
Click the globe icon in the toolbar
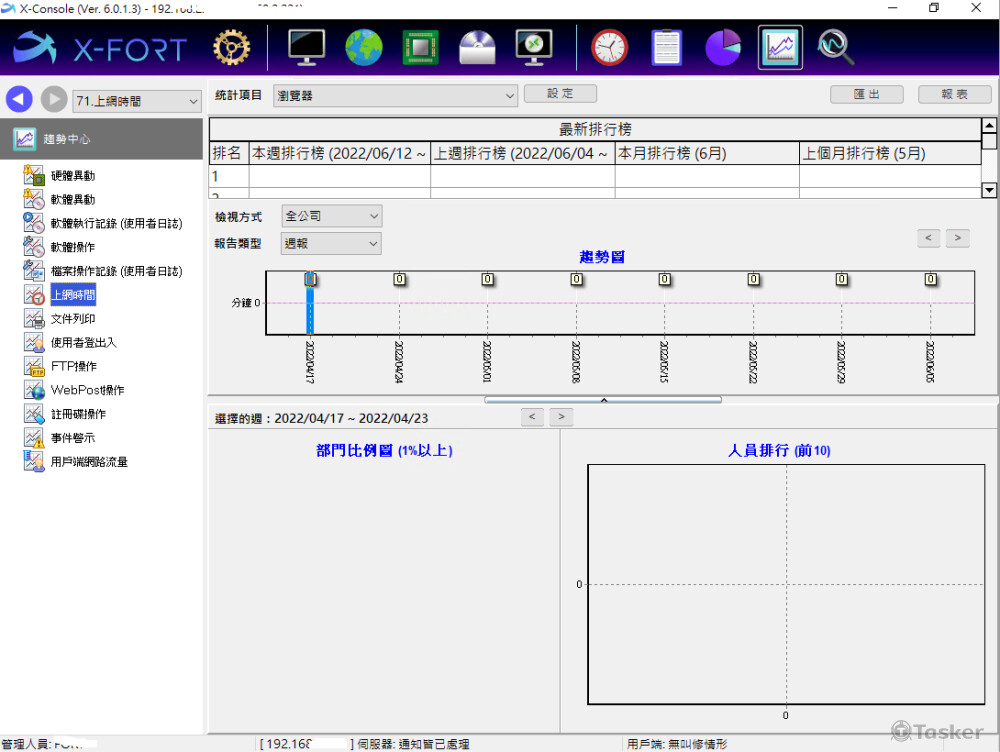[364, 47]
